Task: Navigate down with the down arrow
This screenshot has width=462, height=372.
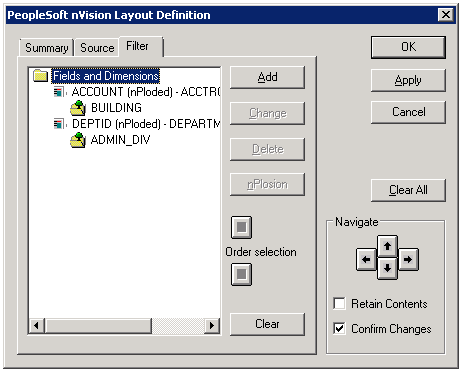Action: 387,268
